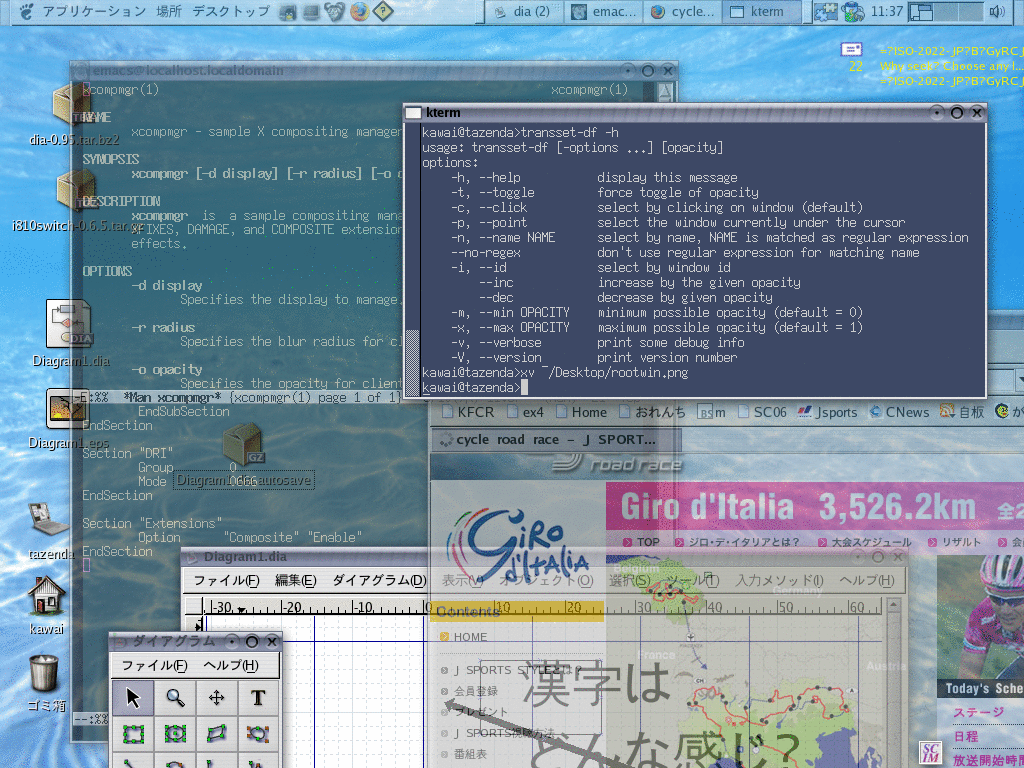The image size is (1024, 768).
Task: Click the mail notification envelope icon
Action: [851, 49]
